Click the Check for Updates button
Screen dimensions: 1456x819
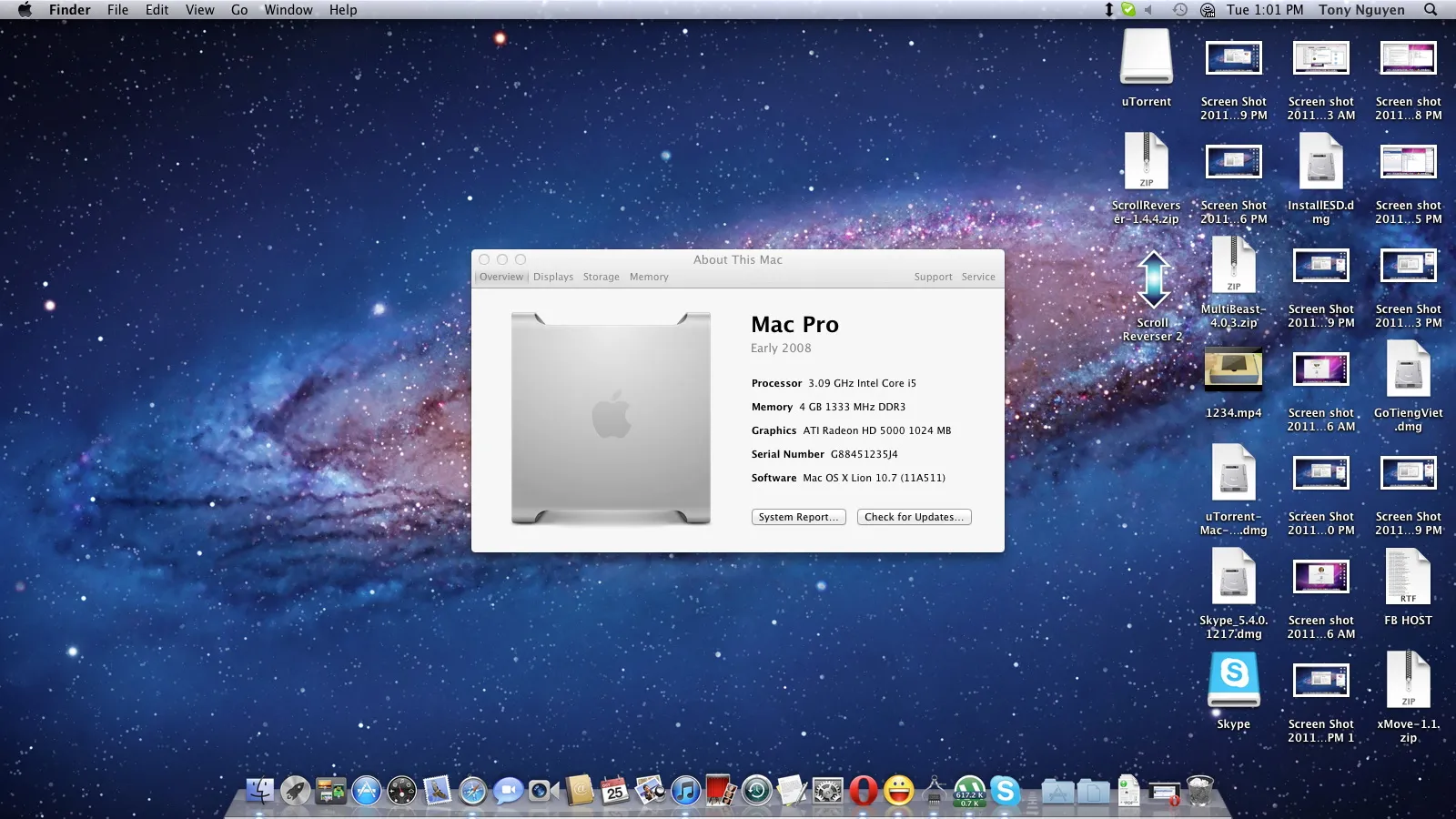(914, 517)
